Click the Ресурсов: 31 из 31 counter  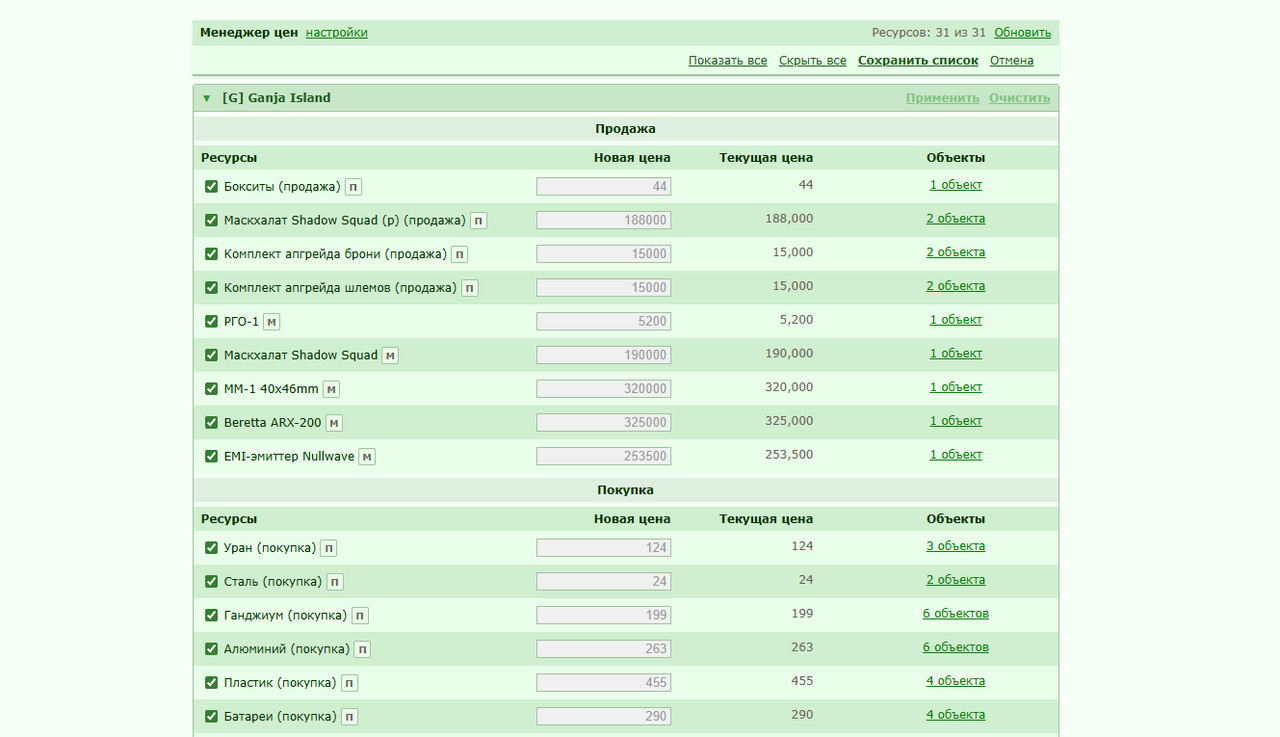point(929,33)
